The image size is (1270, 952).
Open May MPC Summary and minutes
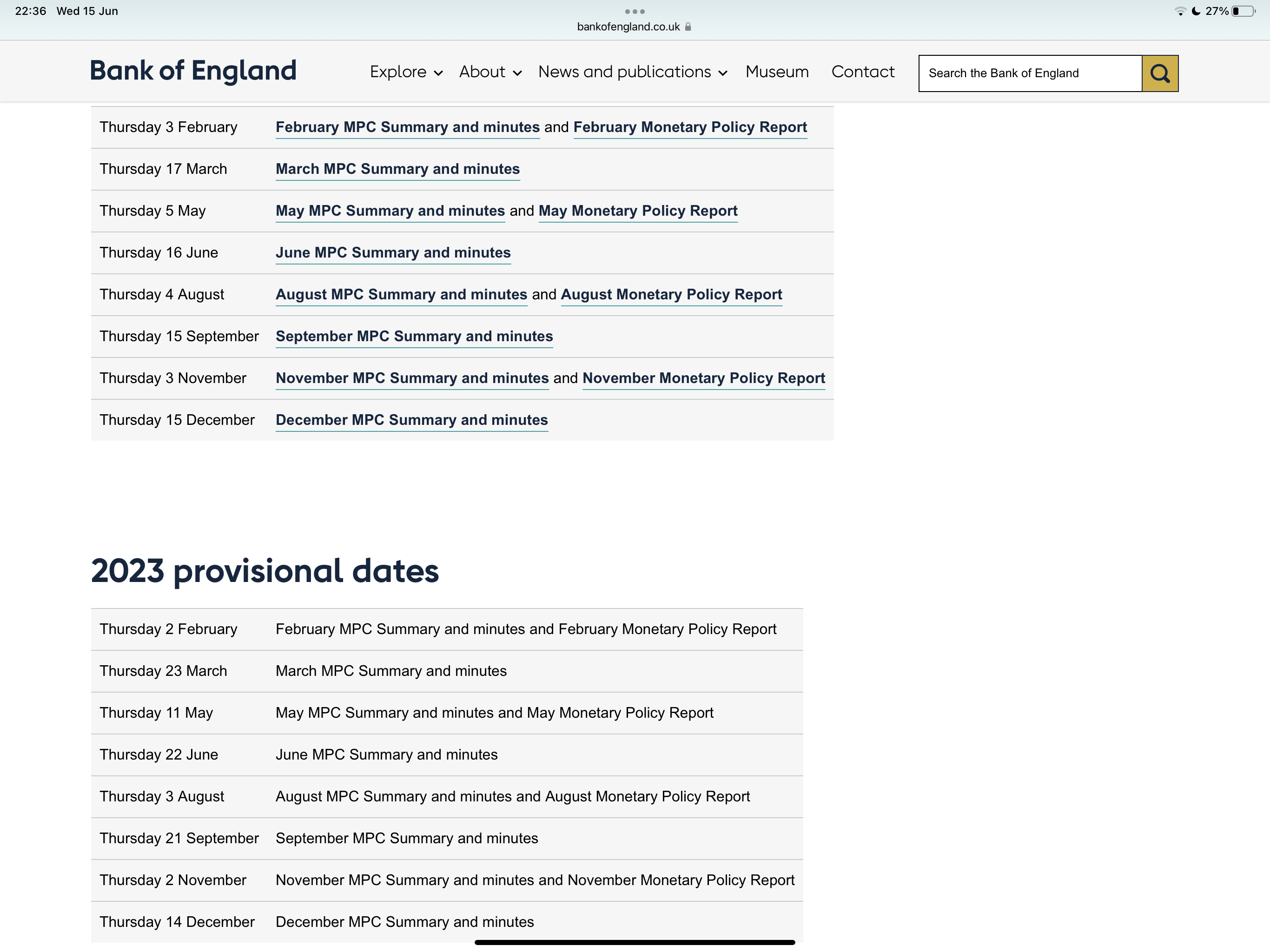point(390,211)
